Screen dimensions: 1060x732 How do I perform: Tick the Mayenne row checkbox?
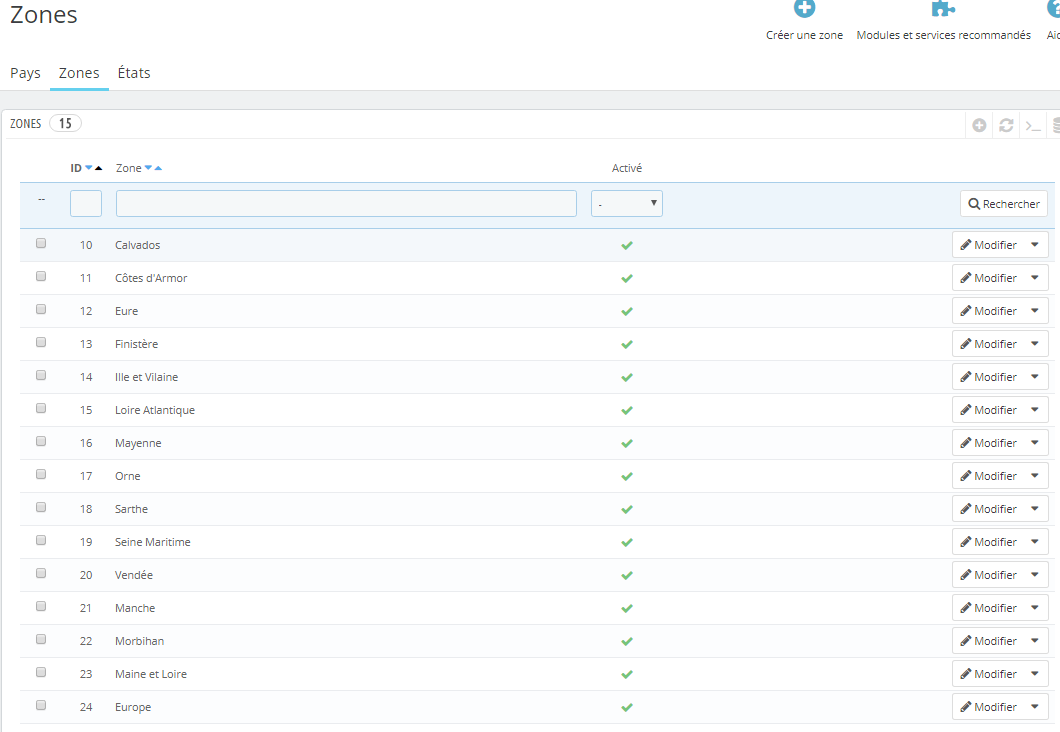[41, 441]
